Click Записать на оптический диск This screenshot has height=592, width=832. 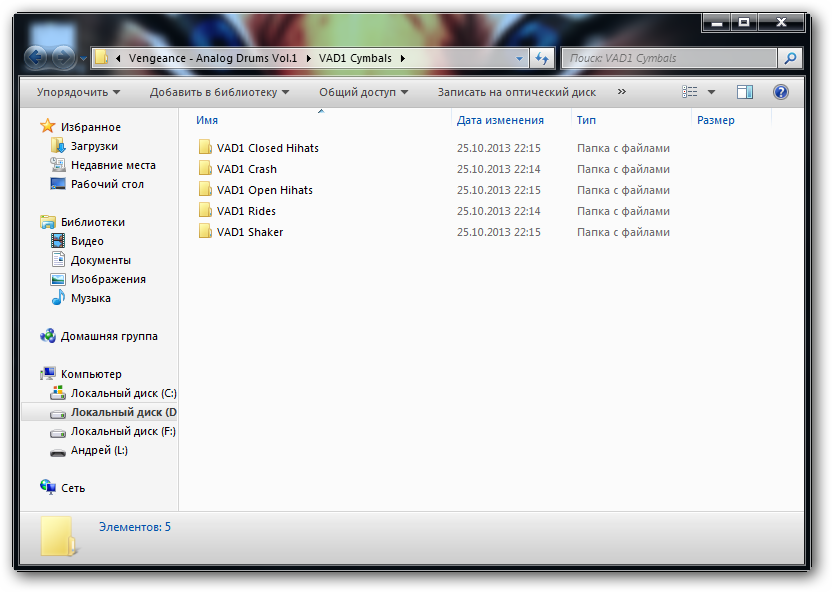[516, 92]
